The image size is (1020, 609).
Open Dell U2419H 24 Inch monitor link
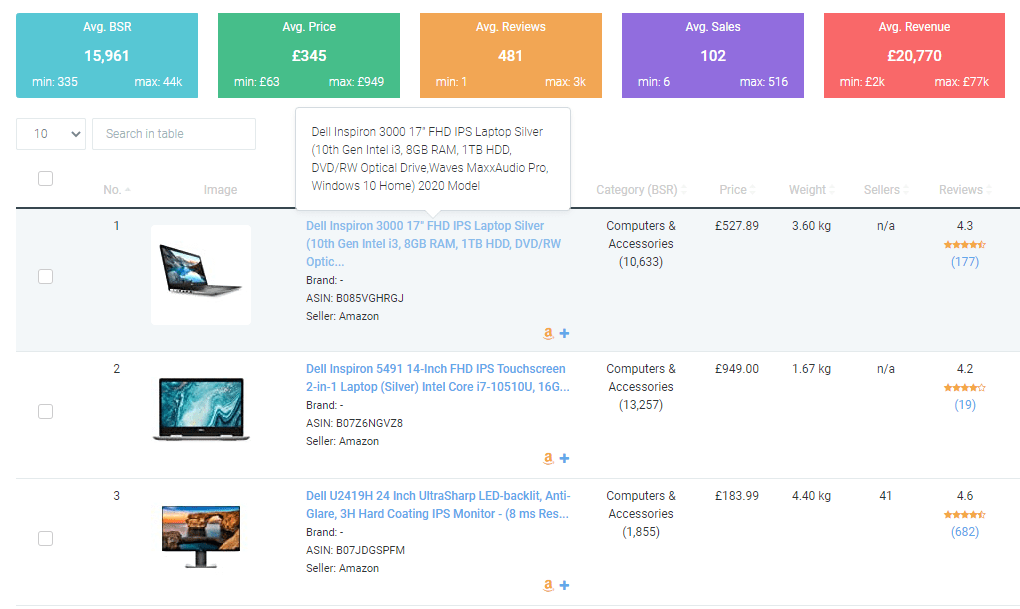pyautogui.click(x=438, y=504)
